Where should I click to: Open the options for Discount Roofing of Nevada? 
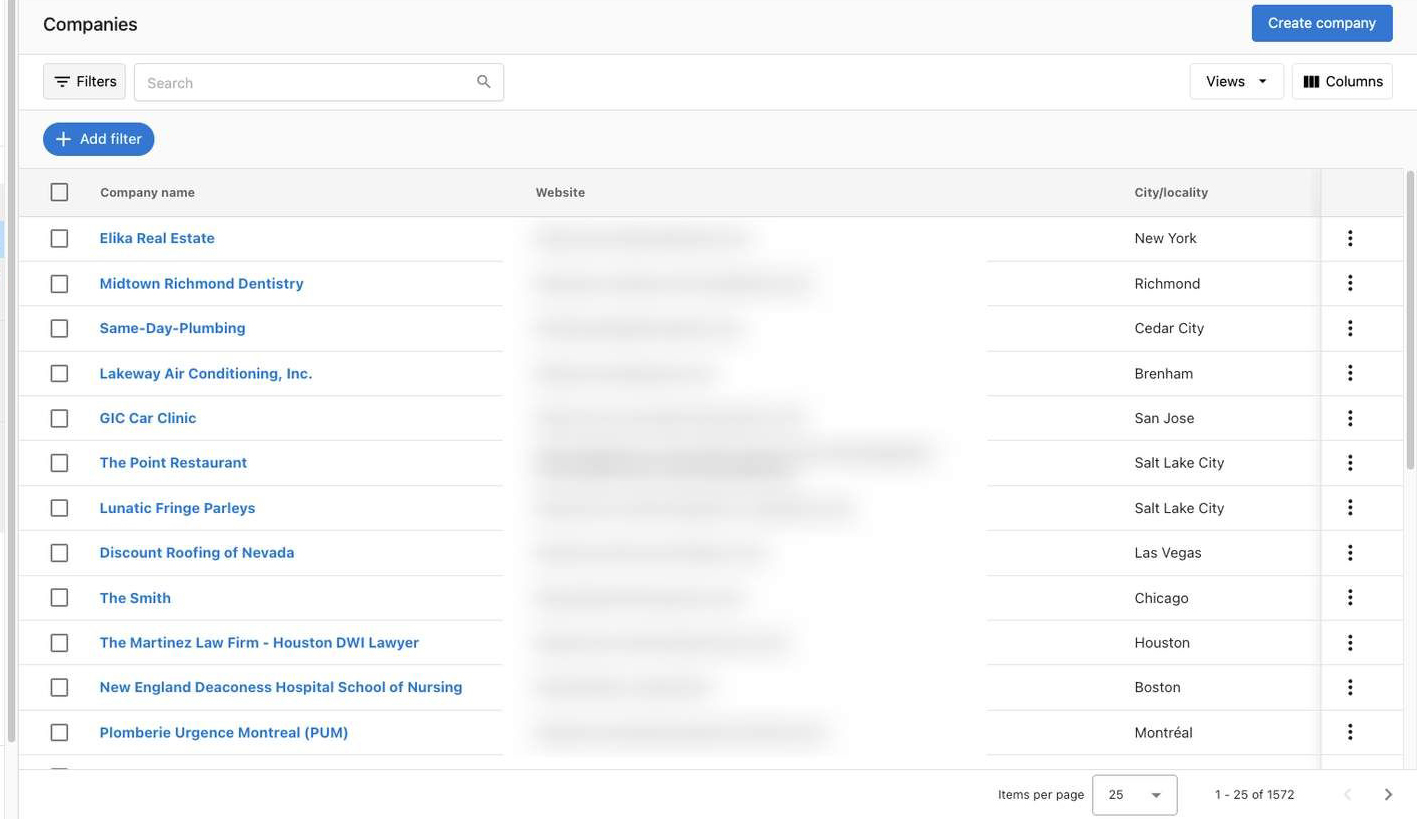(x=1350, y=553)
